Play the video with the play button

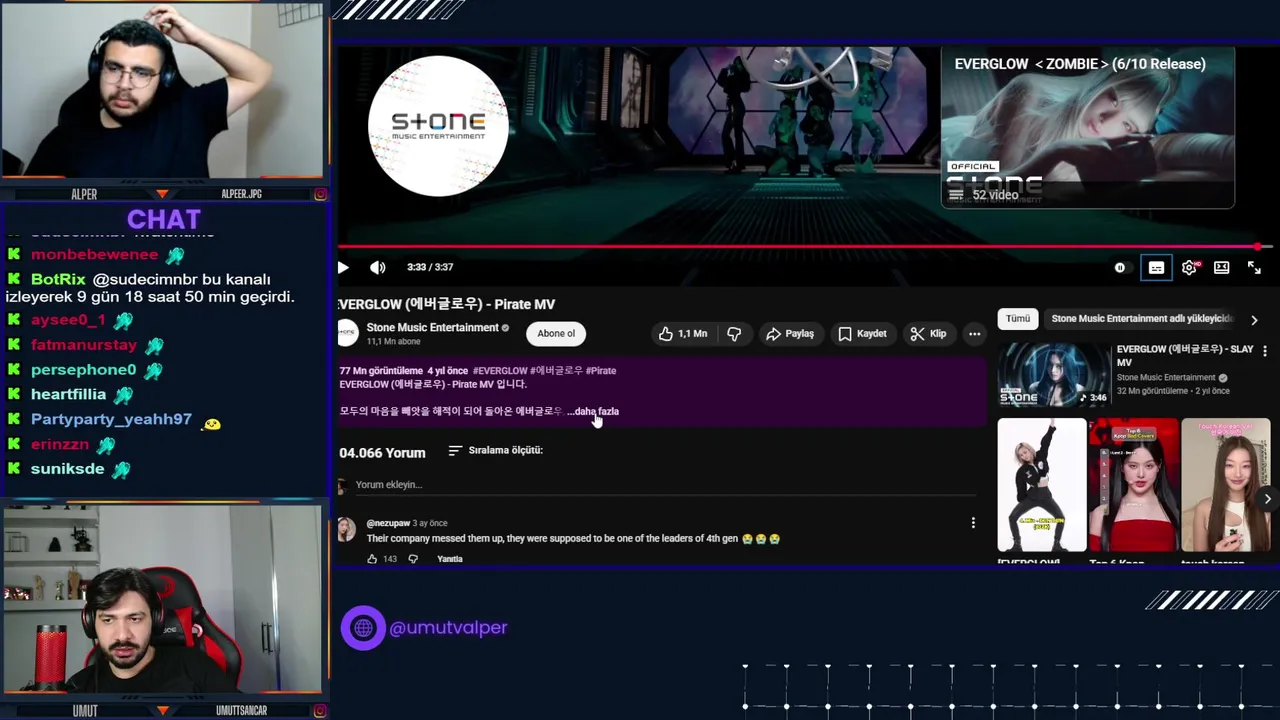click(x=343, y=267)
